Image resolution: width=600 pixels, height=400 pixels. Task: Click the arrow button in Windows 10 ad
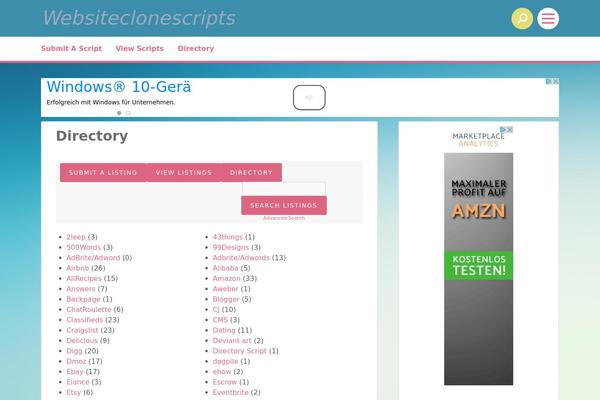click(309, 98)
